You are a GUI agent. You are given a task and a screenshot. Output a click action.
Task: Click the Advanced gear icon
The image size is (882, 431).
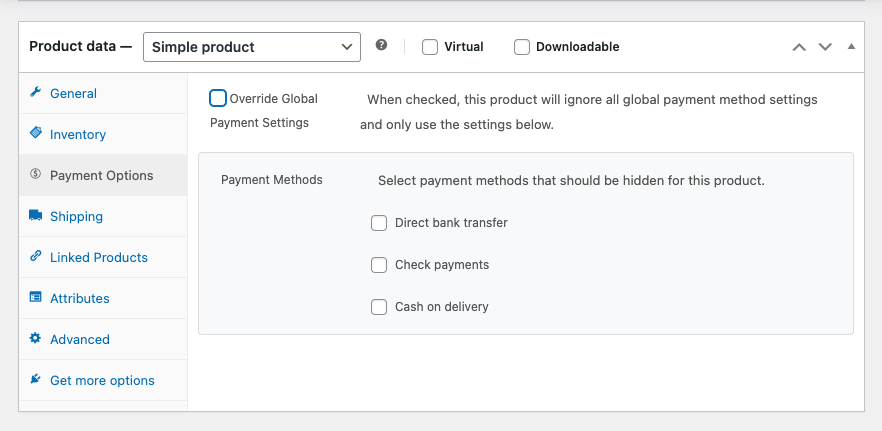point(36,339)
